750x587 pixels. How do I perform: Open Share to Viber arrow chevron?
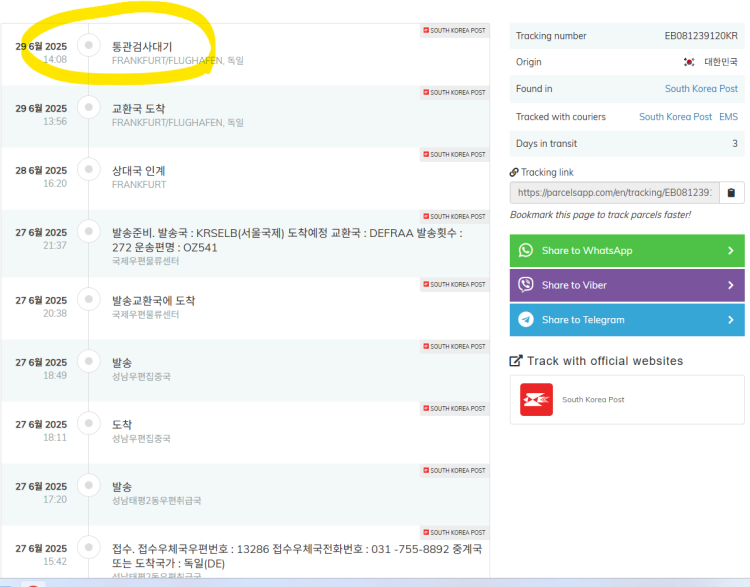(x=730, y=285)
